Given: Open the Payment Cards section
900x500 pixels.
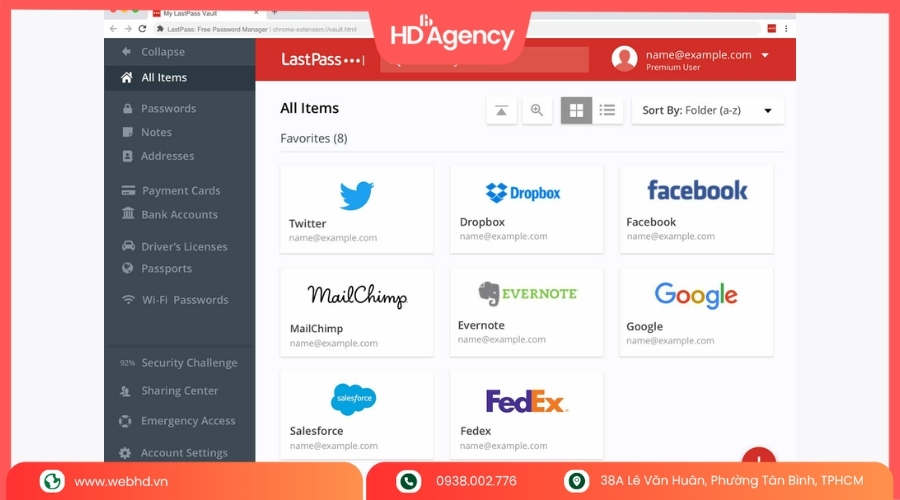Looking at the screenshot, I should pyautogui.click(x=181, y=191).
